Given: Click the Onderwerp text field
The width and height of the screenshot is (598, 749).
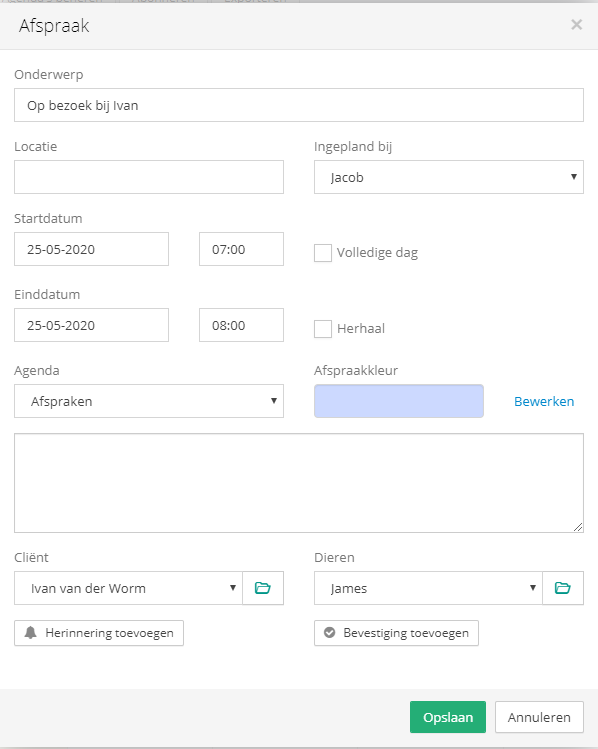Looking at the screenshot, I should pos(299,105).
